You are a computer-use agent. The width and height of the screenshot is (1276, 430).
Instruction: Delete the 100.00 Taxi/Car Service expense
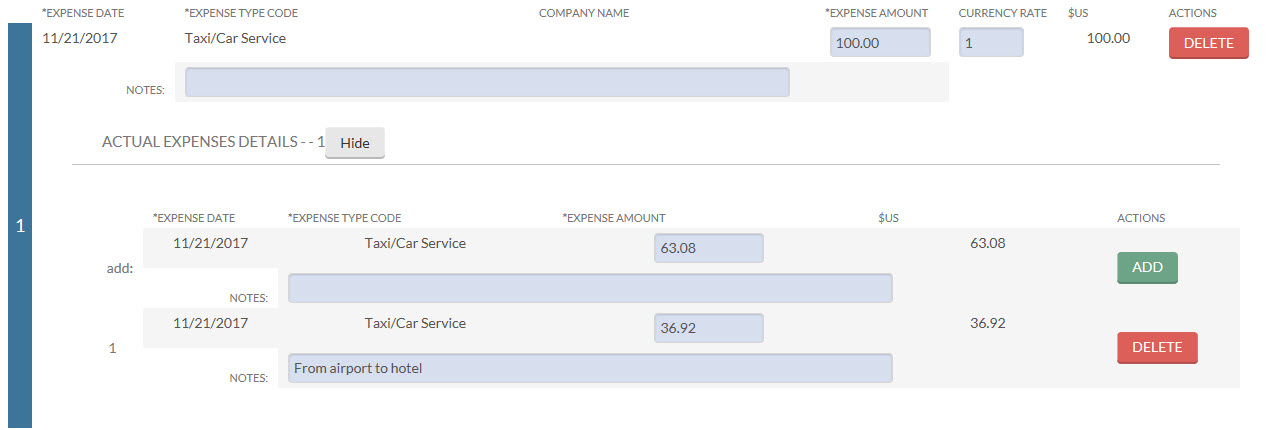pos(1209,43)
